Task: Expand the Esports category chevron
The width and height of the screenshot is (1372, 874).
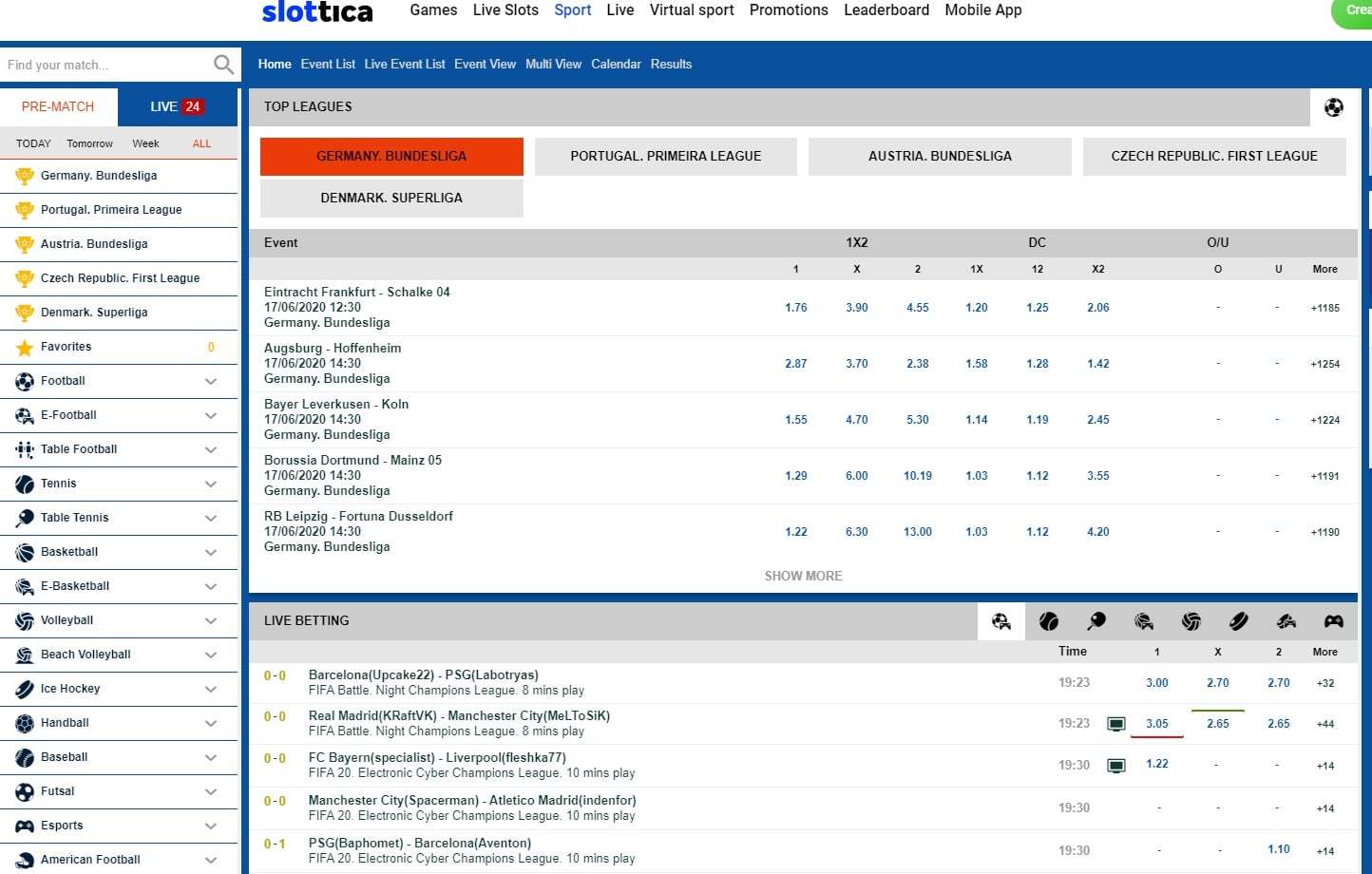Action: 211,826
